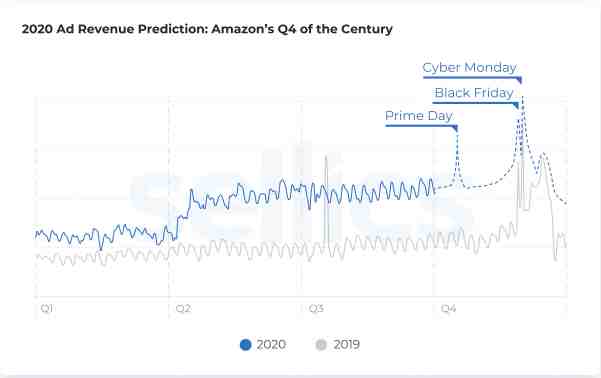Click the Black Friday flag marker tip
The image size is (601, 378).
(x=516, y=106)
